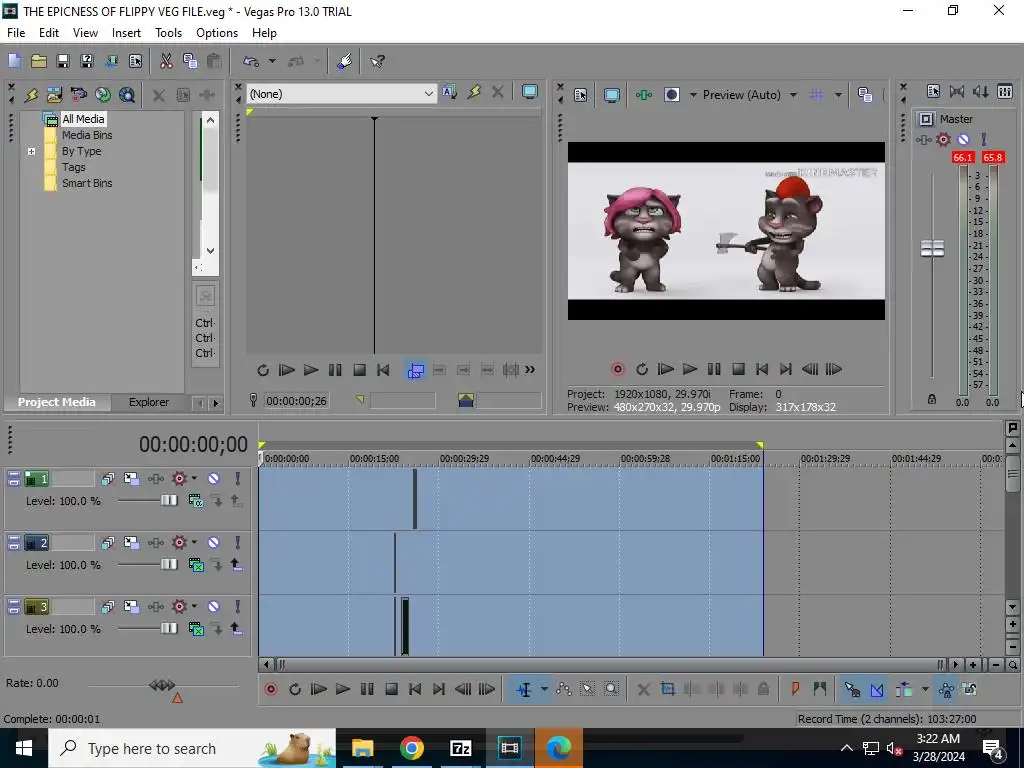
Task: Toggle the Master bus mute icon
Action: coord(963,139)
